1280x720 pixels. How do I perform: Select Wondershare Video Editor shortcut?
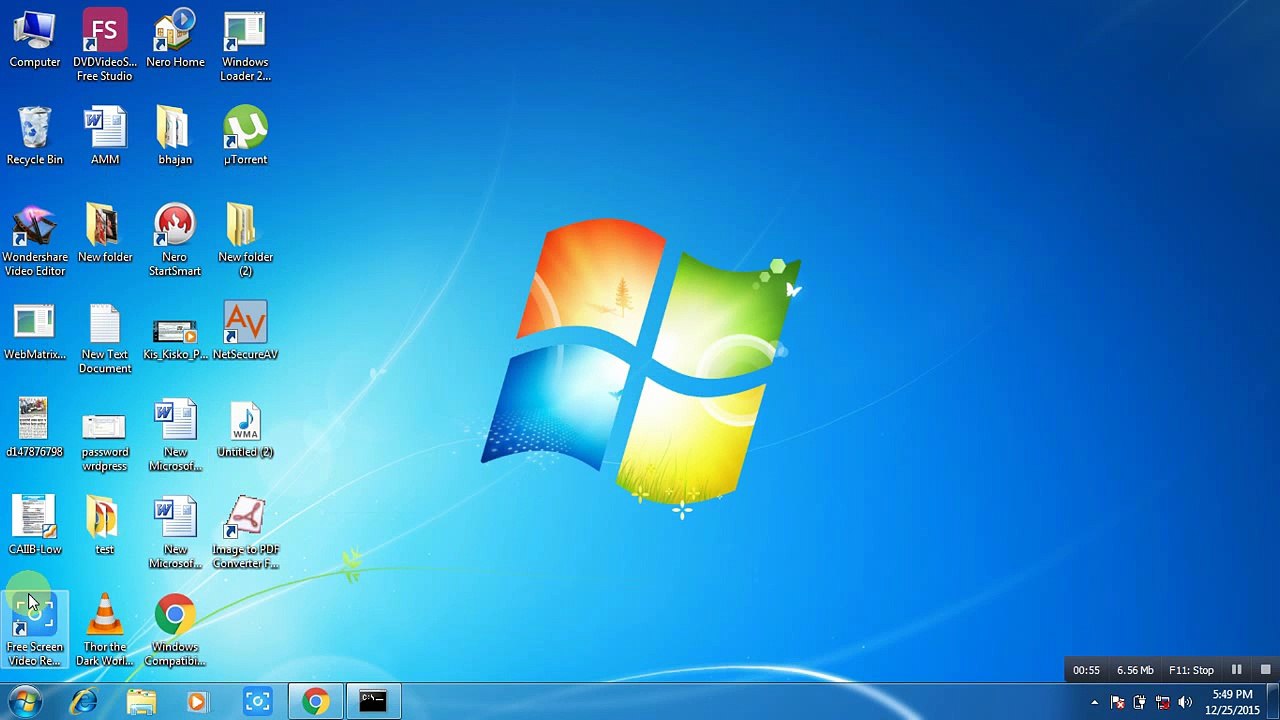pos(35,241)
